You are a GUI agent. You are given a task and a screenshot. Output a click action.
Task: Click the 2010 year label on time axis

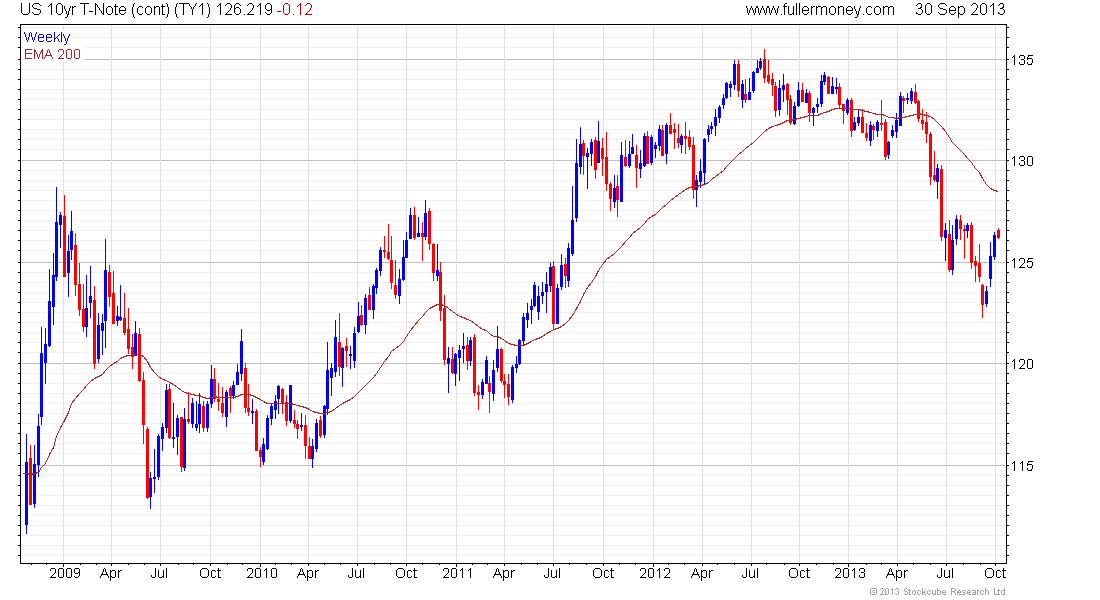point(262,573)
